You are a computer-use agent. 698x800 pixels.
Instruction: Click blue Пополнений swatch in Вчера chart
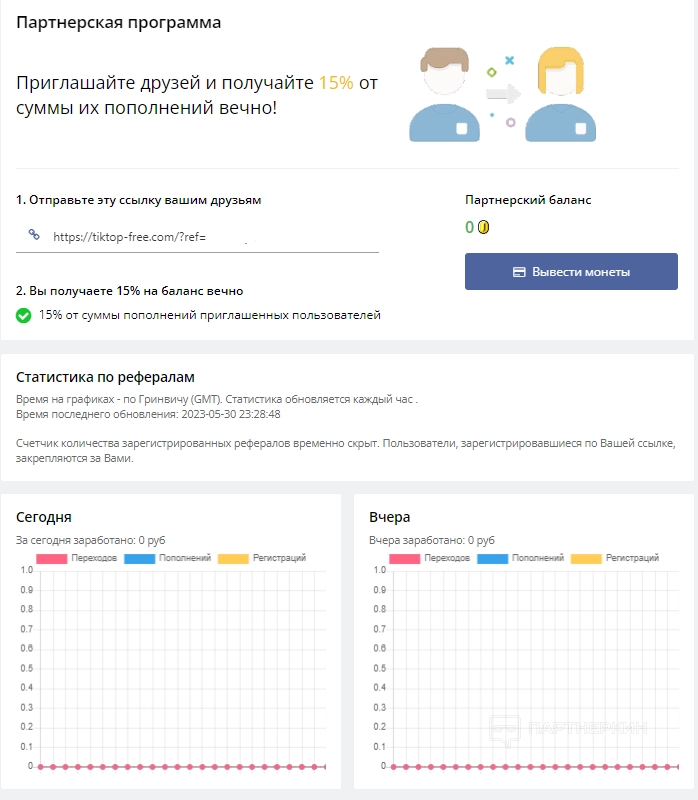(x=491, y=558)
